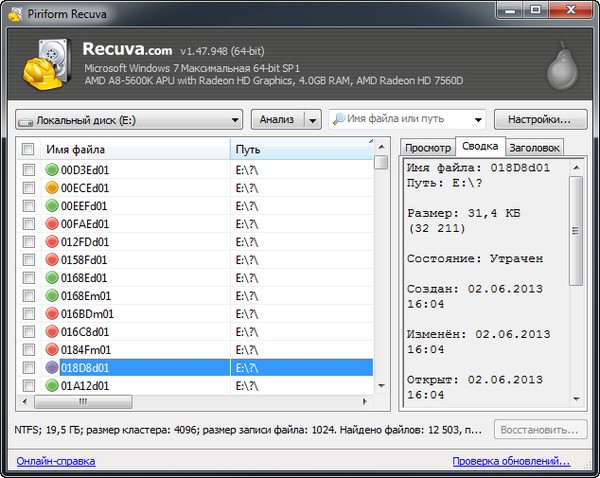Follow the Онлайн-справка link

(x=56, y=461)
